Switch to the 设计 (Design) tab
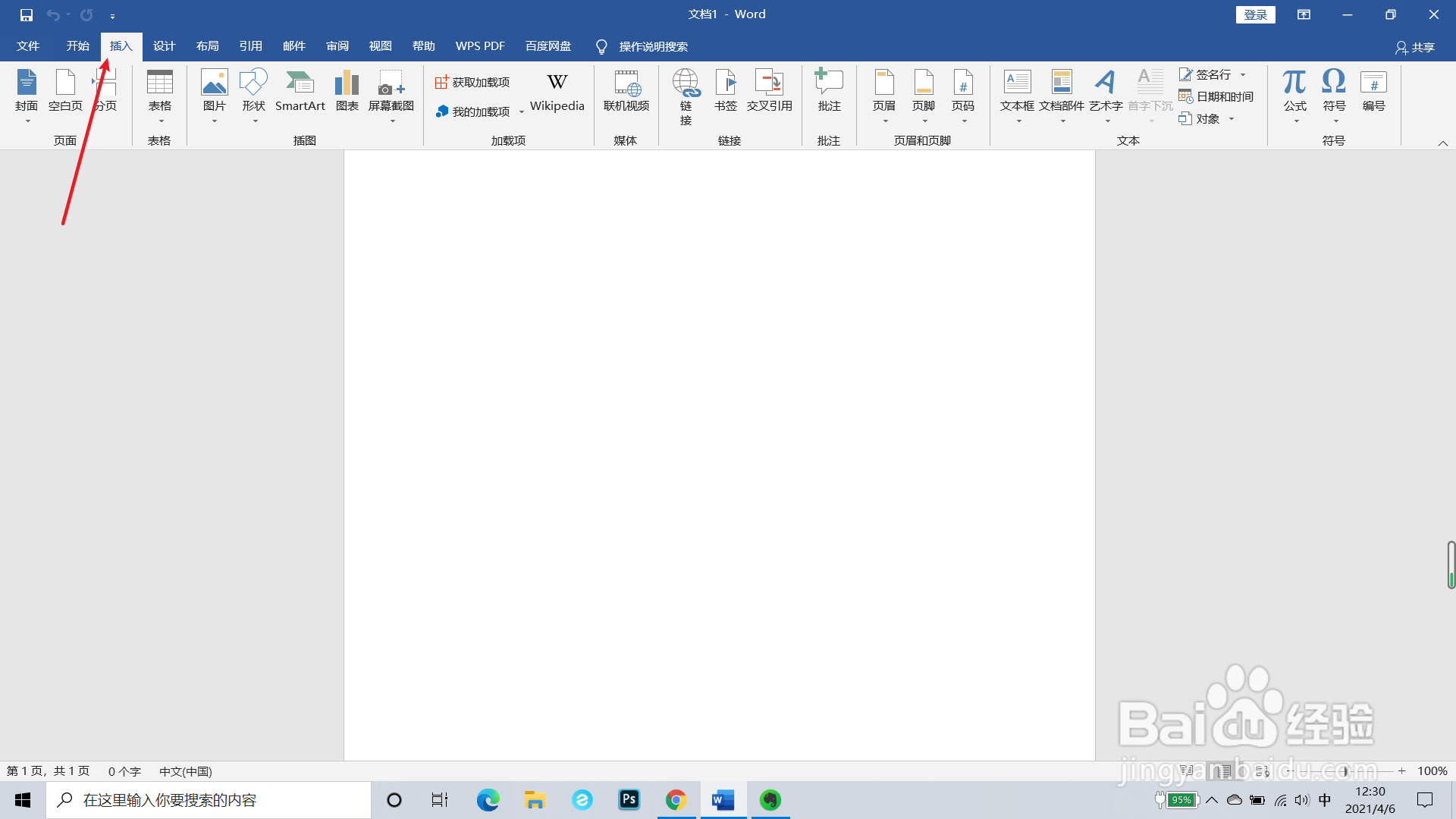This screenshot has height=819, width=1456. (164, 46)
